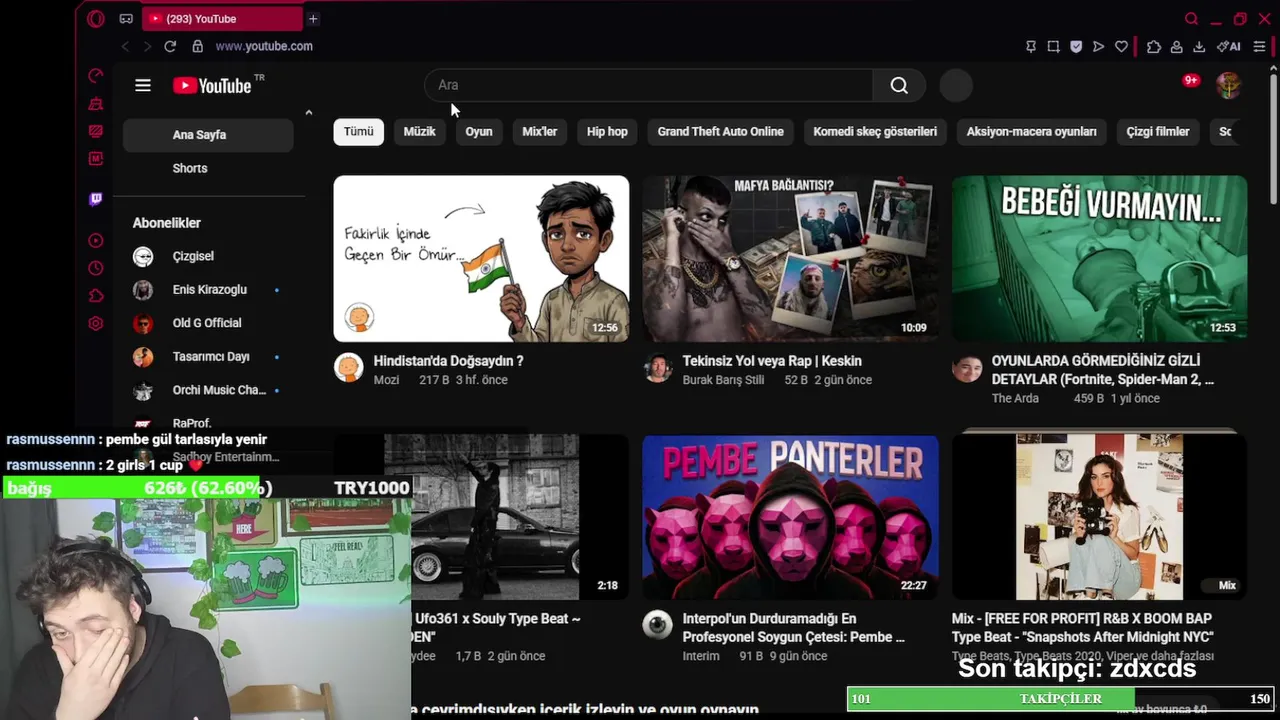Screen dimensions: 1280x720
Task: Collapse sidebar with up arrow
Action: pyautogui.click(x=309, y=113)
